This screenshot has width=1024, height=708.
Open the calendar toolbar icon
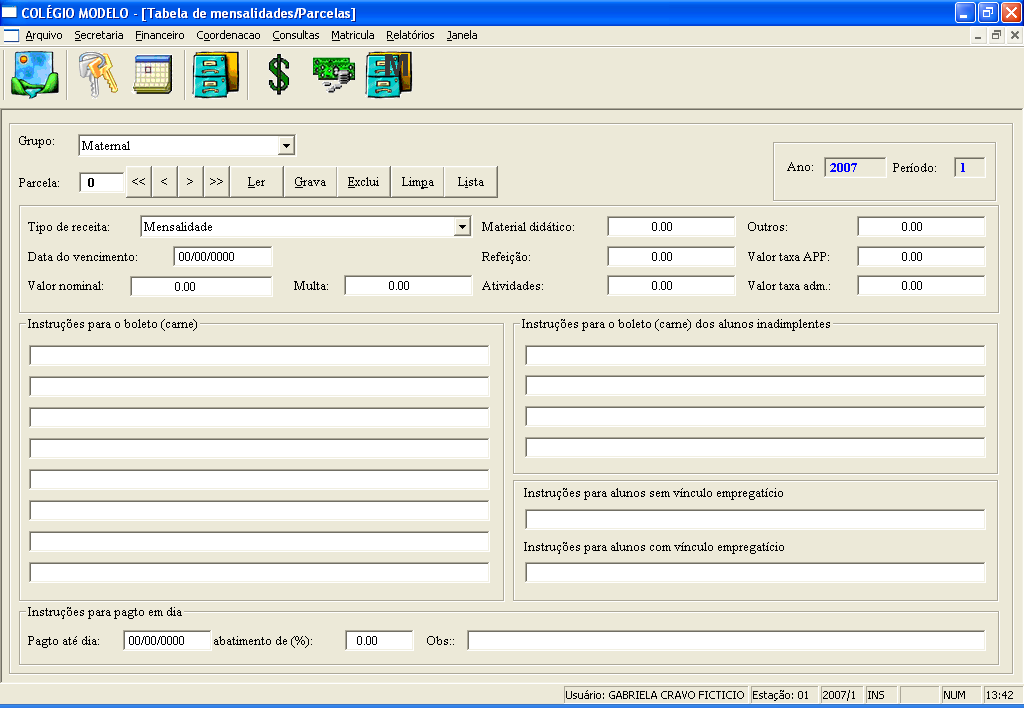(x=153, y=75)
